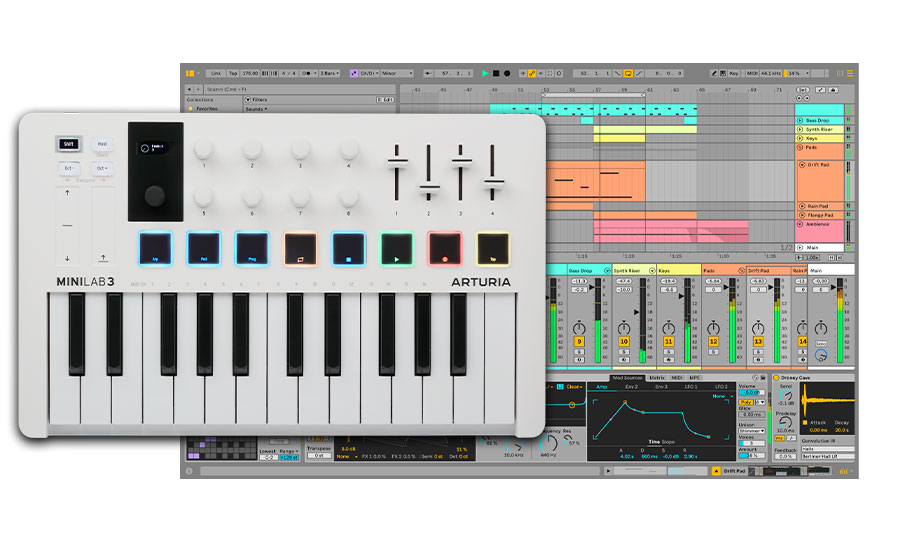Select the Ambience track name in arrangement
Viewport: 900px width, 542px height.
[817, 224]
